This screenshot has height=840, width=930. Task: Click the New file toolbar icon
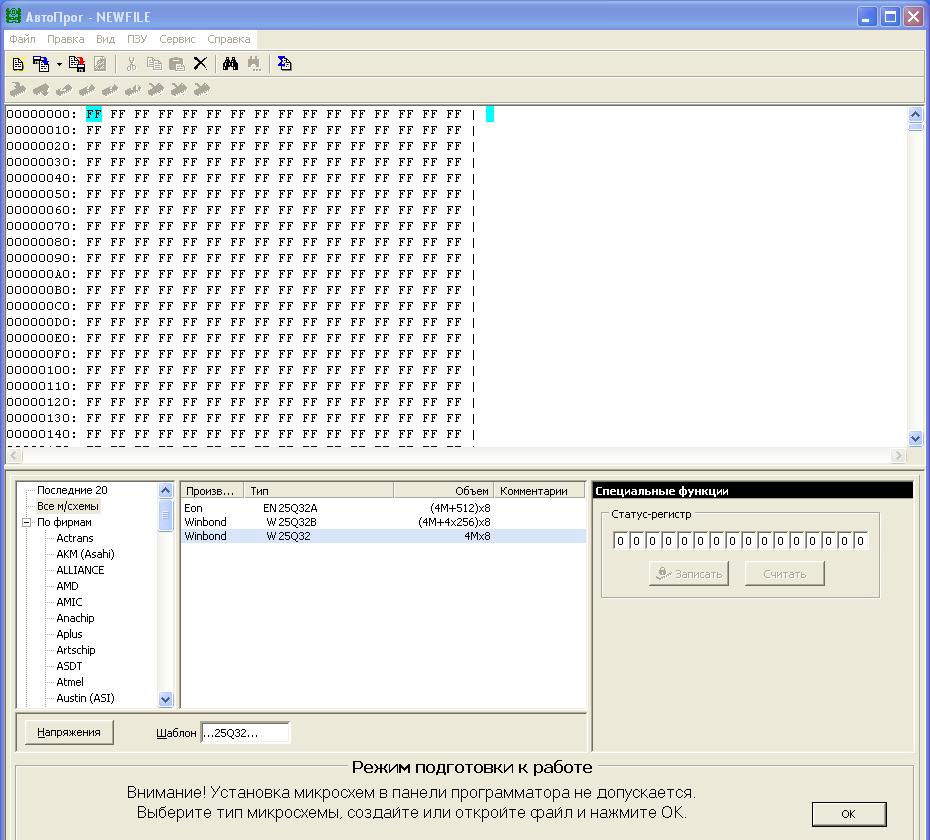click(x=18, y=64)
